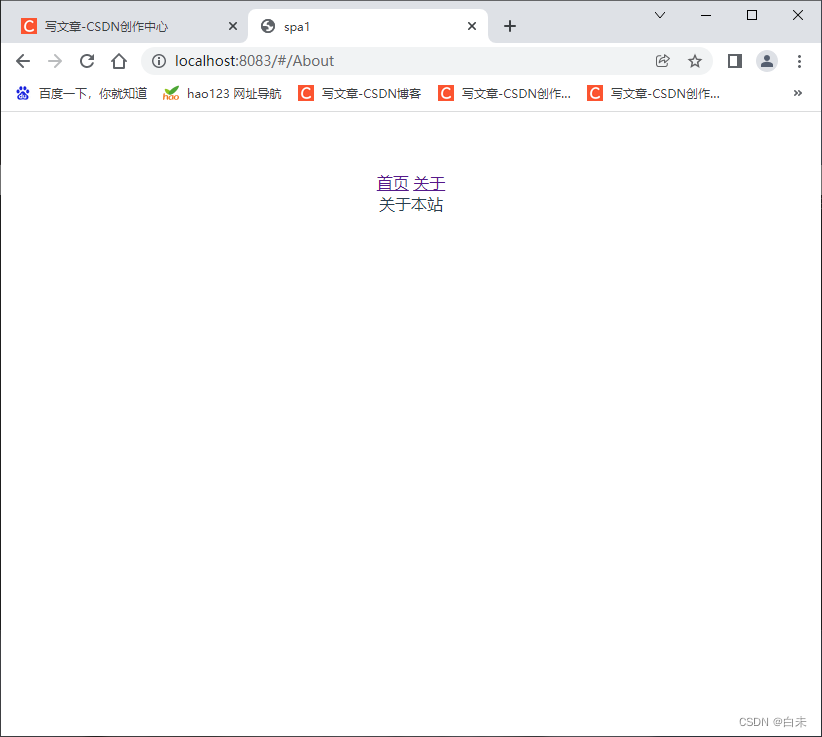Close the browser window
The height and width of the screenshot is (737, 822).
click(x=797, y=15)
